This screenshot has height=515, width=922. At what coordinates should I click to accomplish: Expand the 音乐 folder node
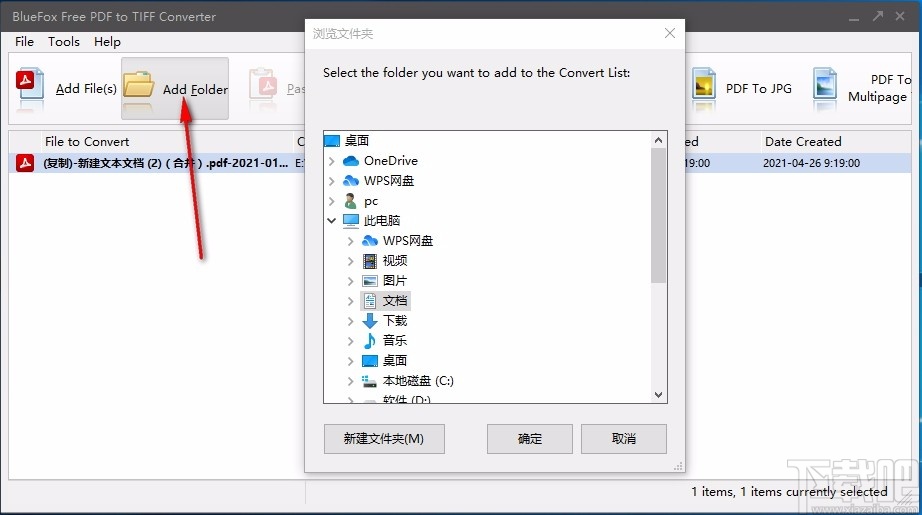350,341
